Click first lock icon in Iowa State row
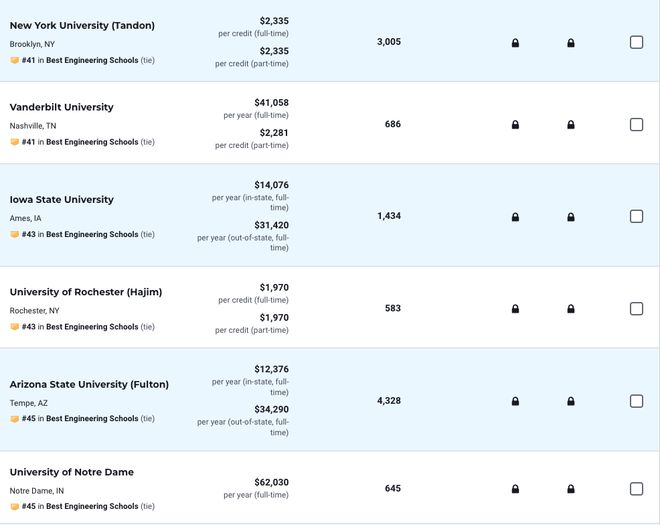The image size is (660, 525). (515, 217)
